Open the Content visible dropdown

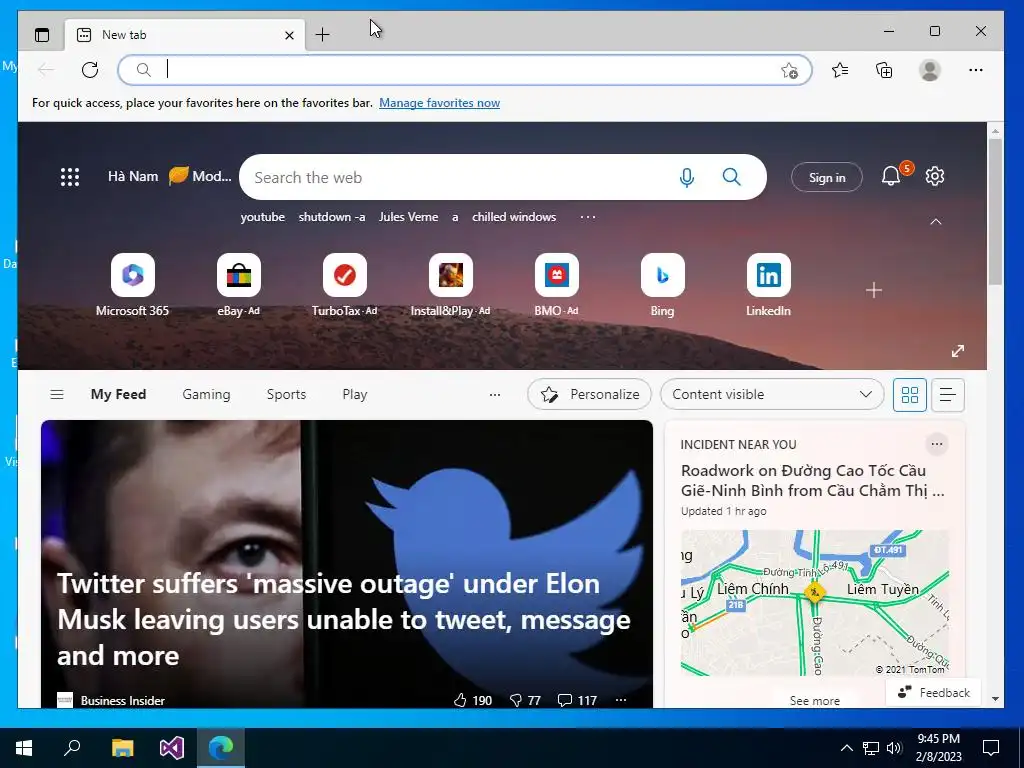tap(772, 394)
